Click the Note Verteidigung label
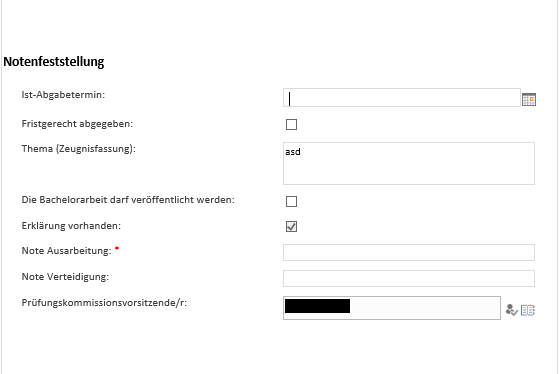 (x=65, y=277)
